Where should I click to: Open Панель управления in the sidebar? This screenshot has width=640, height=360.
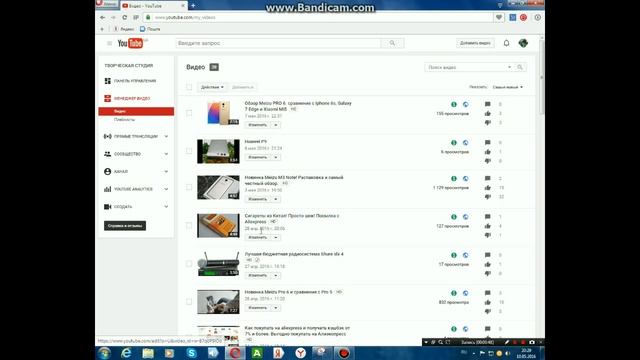[x=135, y=81]
